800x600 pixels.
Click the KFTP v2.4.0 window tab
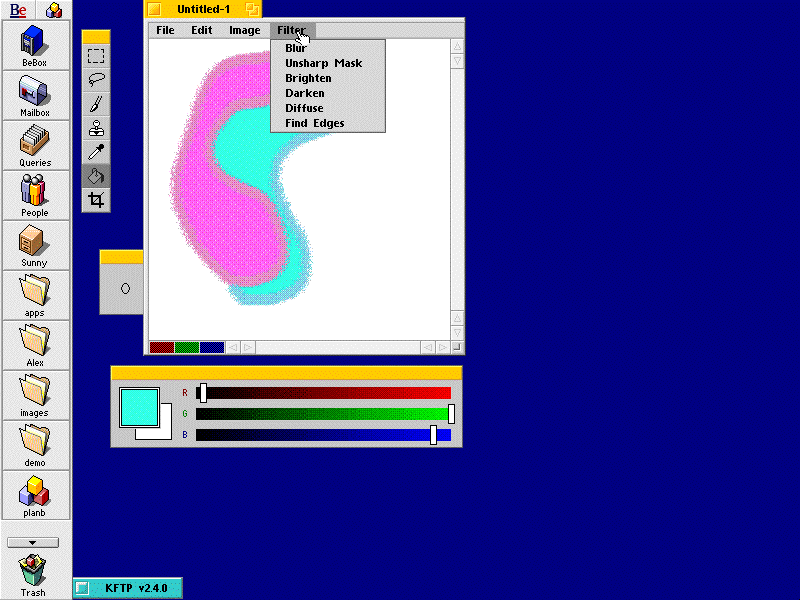(128, 588)
